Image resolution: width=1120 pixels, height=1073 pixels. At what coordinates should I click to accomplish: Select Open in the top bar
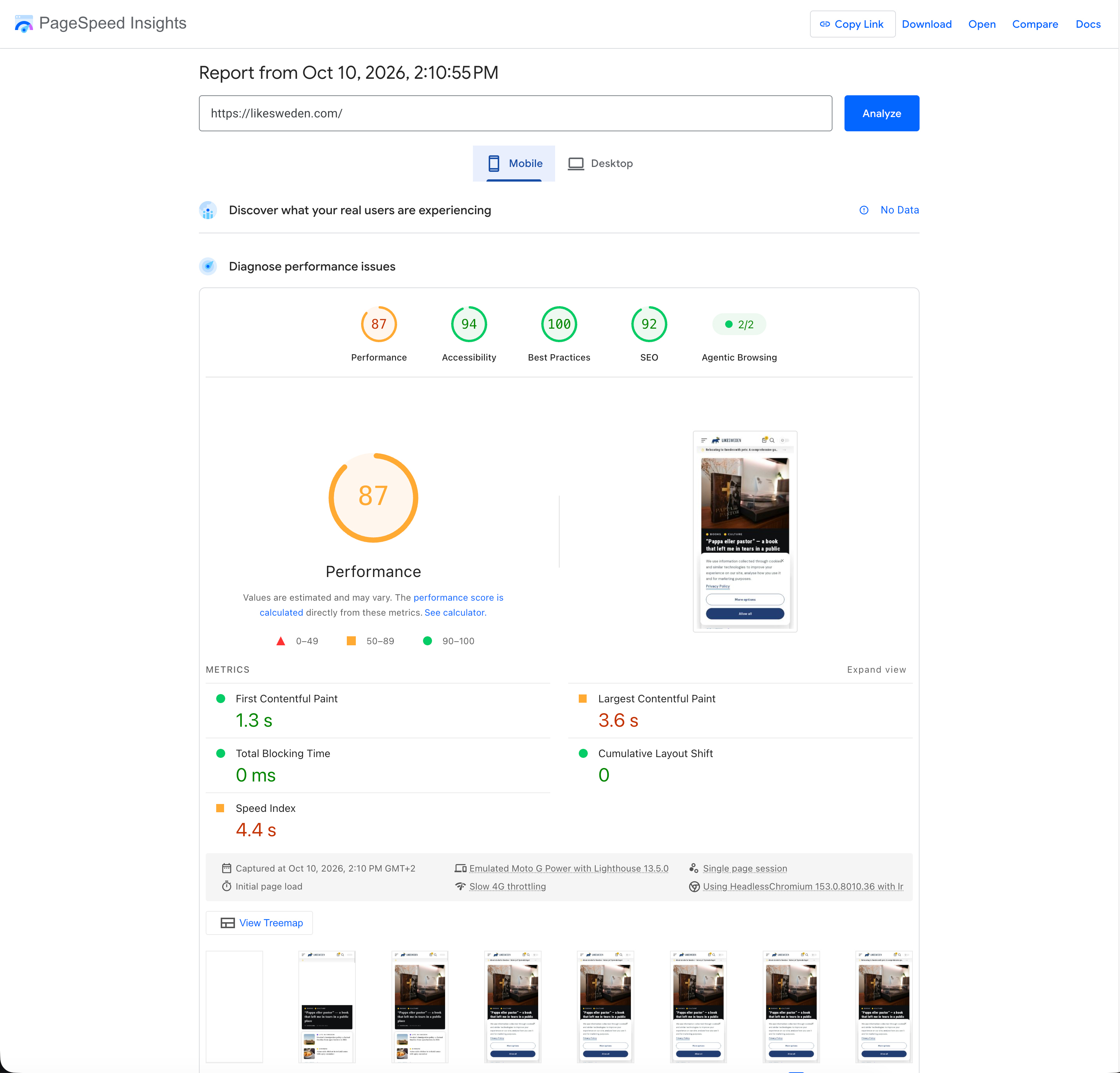click(x=982, y=24)
